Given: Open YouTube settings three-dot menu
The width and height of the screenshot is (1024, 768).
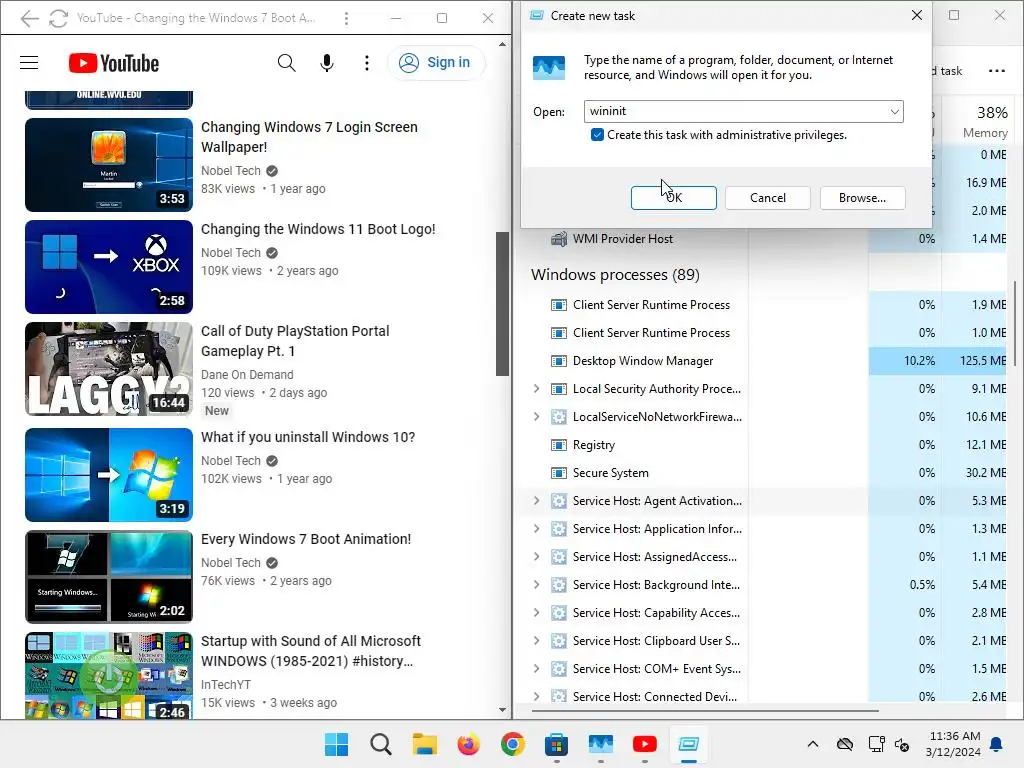Looking at the screenshot, I should point(366,63).
